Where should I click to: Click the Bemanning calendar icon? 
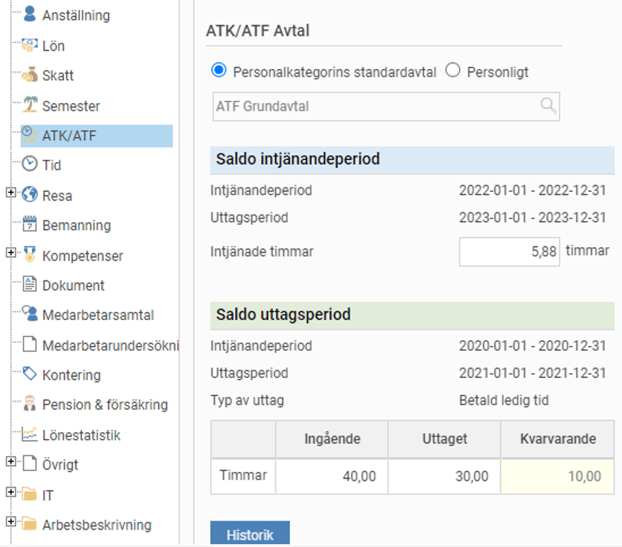pyautogui.click(x=29, y=225)
